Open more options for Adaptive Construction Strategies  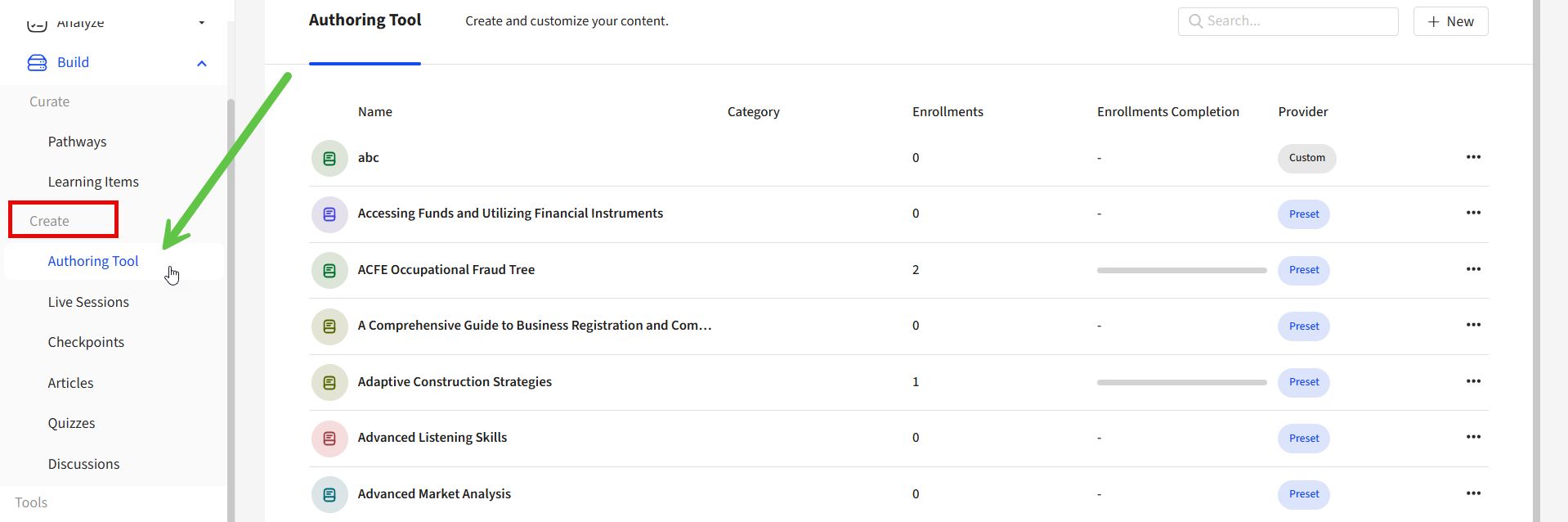pyautogui.click(x=1473, y=381)
